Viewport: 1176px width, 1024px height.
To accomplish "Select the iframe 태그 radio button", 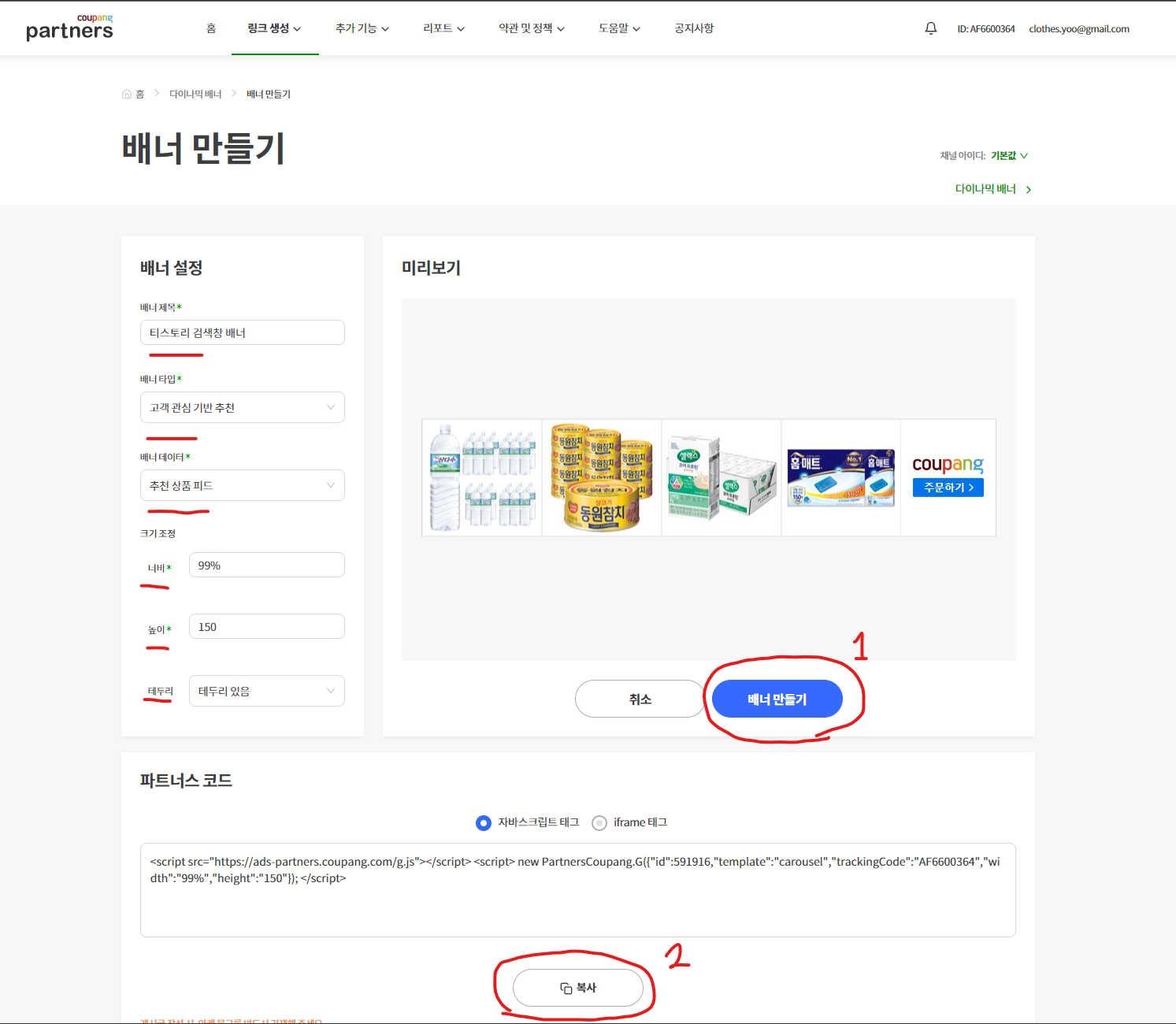I will click(x=599, y=823).
